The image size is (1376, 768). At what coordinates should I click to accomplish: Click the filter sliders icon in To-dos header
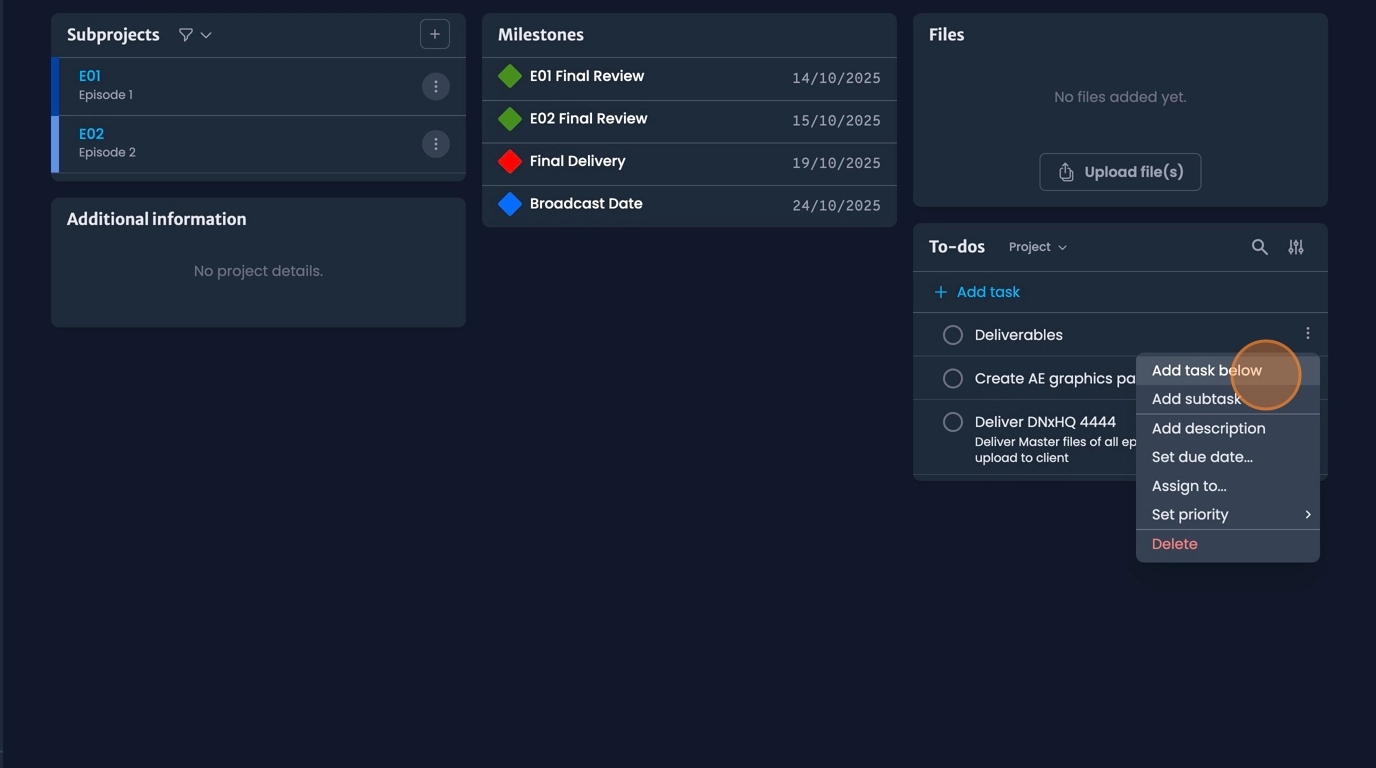[x=1296, y=247]
